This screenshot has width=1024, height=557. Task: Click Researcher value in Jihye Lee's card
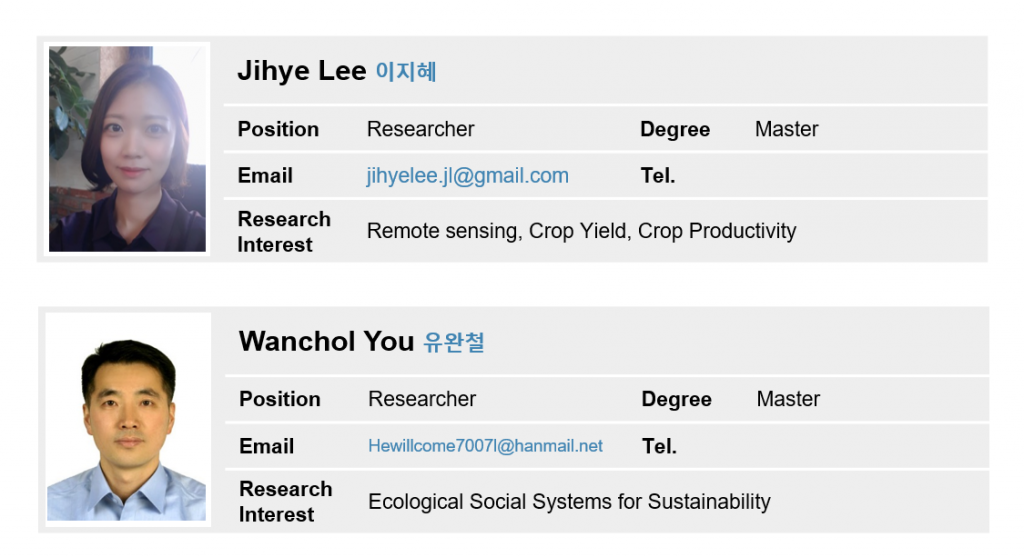click(420, 129)
